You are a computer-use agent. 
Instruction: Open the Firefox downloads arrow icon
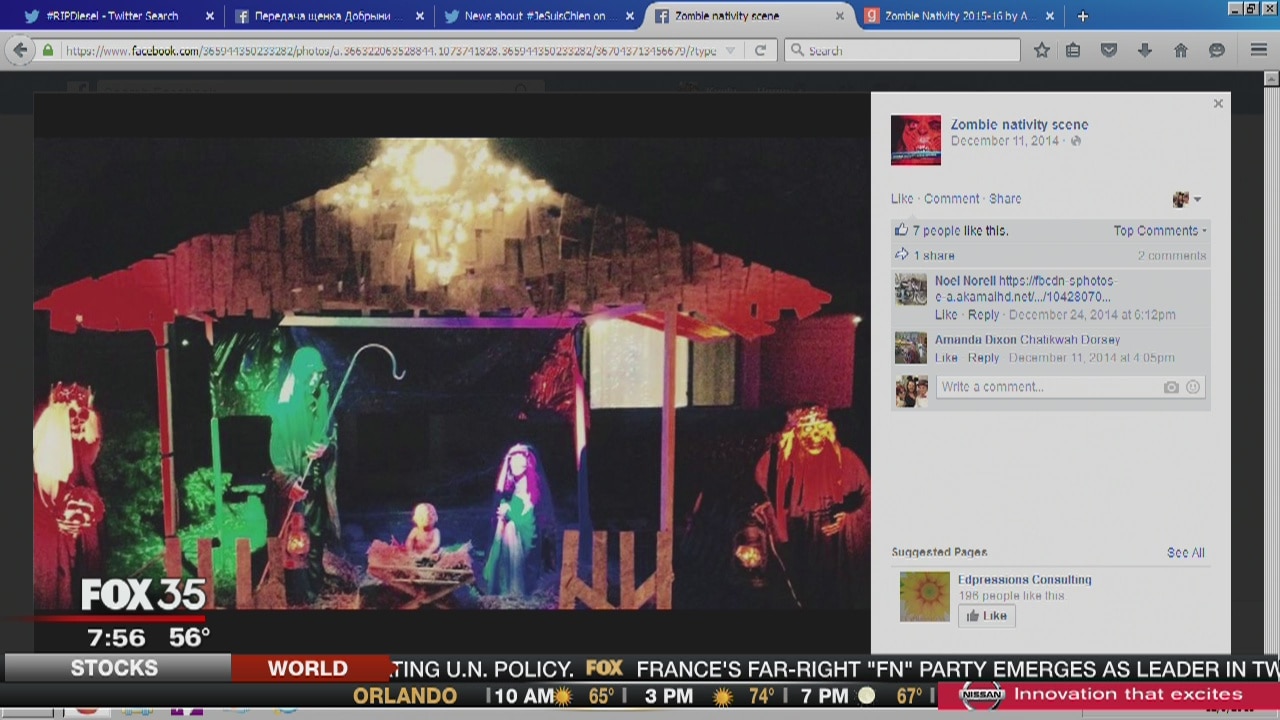click(x=1145, y=50)
